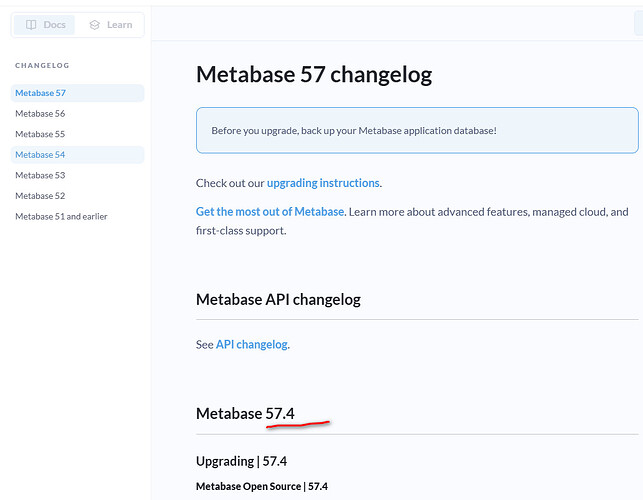Open Metabase 51 and earlier

pyautogui.click(x=61, y=216)
